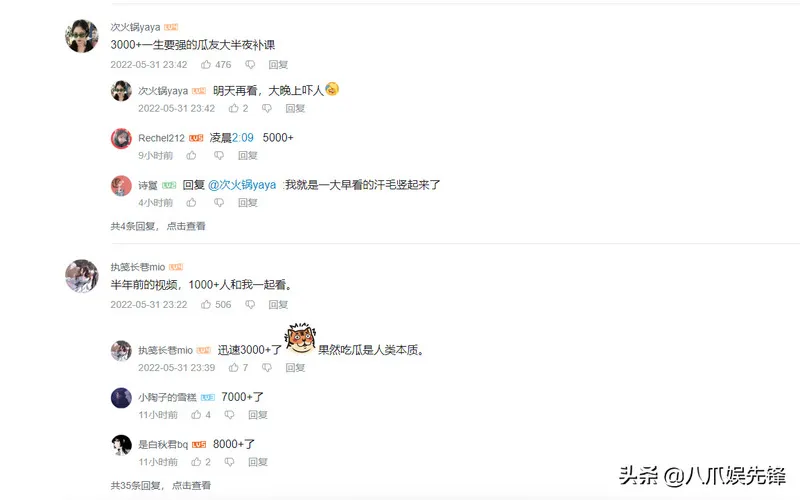Open username 小狗子的雪糕
Screen dimensions: 800x500
(167, 397)
